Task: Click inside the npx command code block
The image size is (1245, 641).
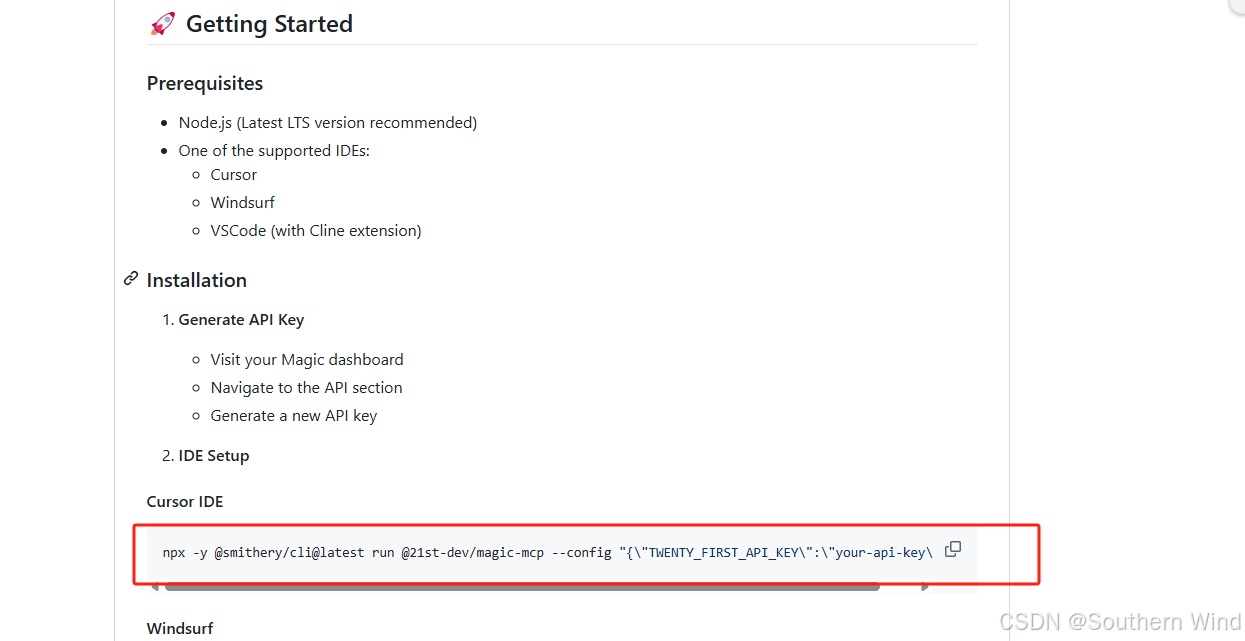Action: tap(548, 552)
